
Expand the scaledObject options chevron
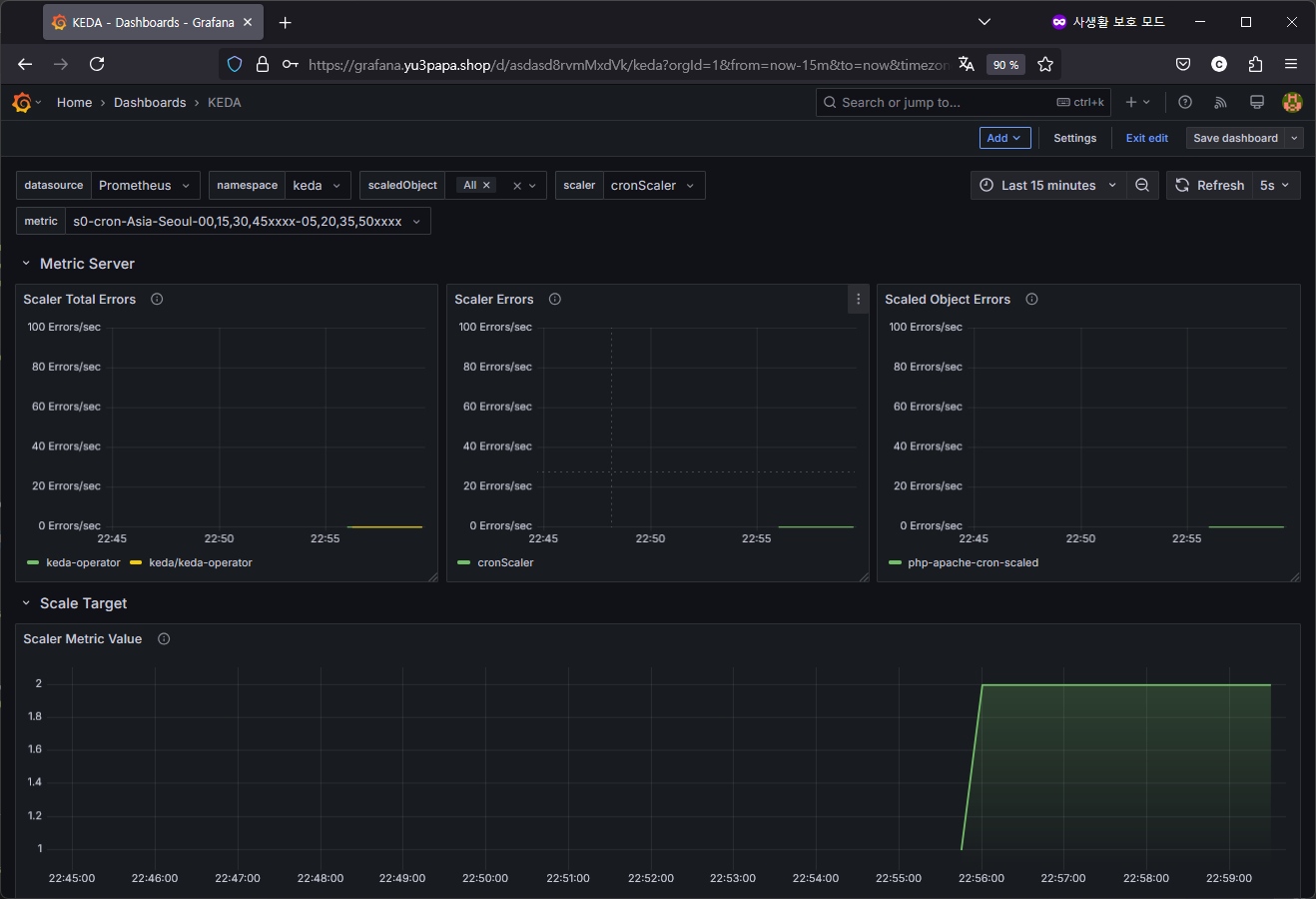tap(533, 185)
